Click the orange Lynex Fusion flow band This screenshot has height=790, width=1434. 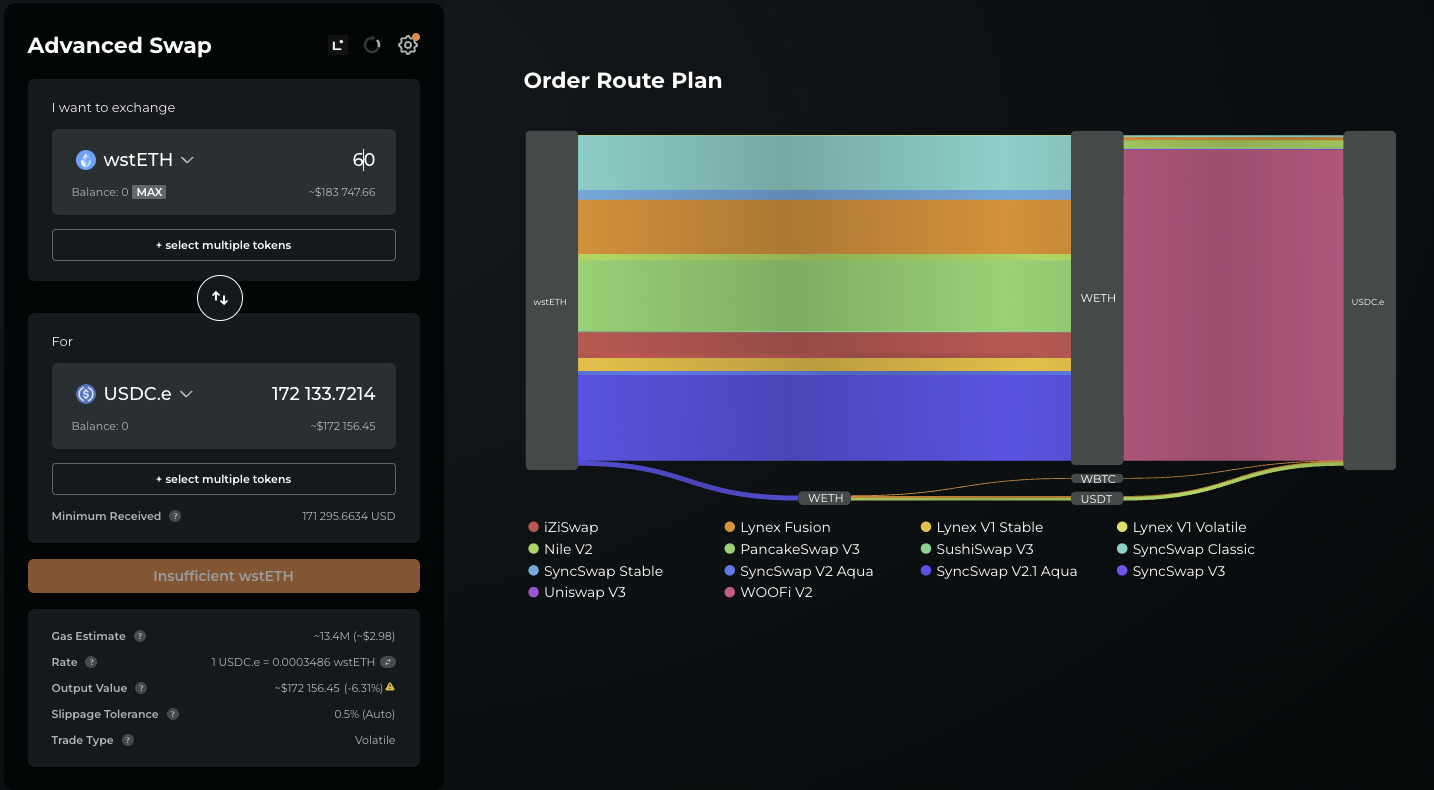tap(824, 227)
